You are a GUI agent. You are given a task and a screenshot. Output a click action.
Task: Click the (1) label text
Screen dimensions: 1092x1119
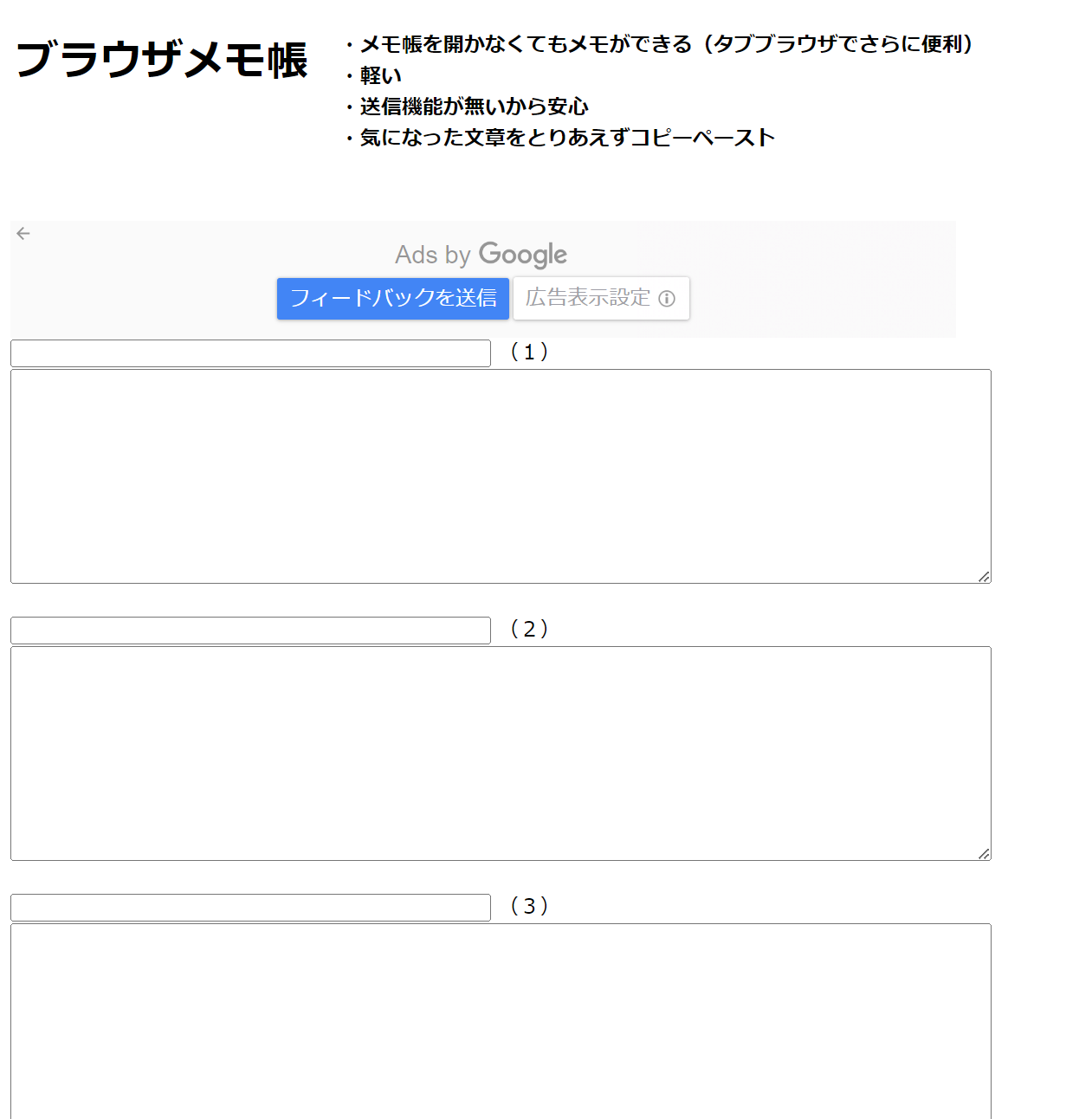click(x=529, y=352)
